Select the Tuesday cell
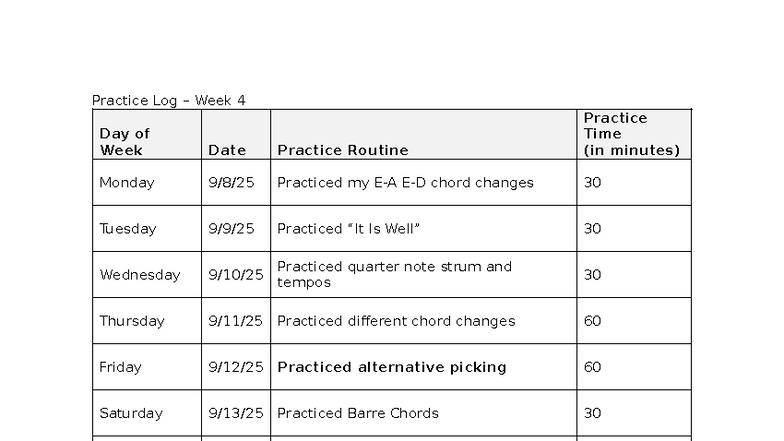The height and width of the screenshot is (441, 784). 128,229
